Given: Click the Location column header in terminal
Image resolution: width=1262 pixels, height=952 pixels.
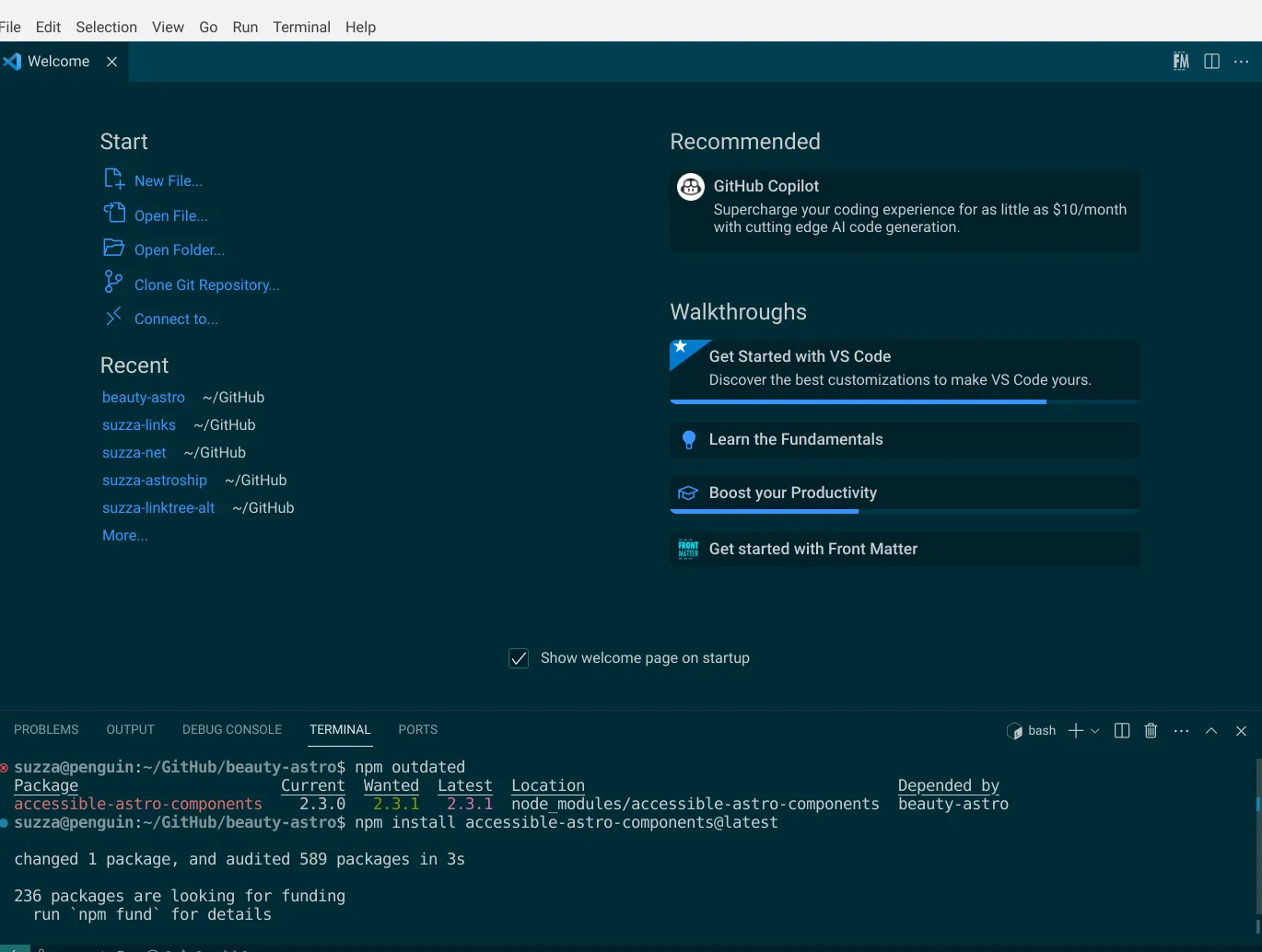Looking at the screenshot, I should click(548, 785).
